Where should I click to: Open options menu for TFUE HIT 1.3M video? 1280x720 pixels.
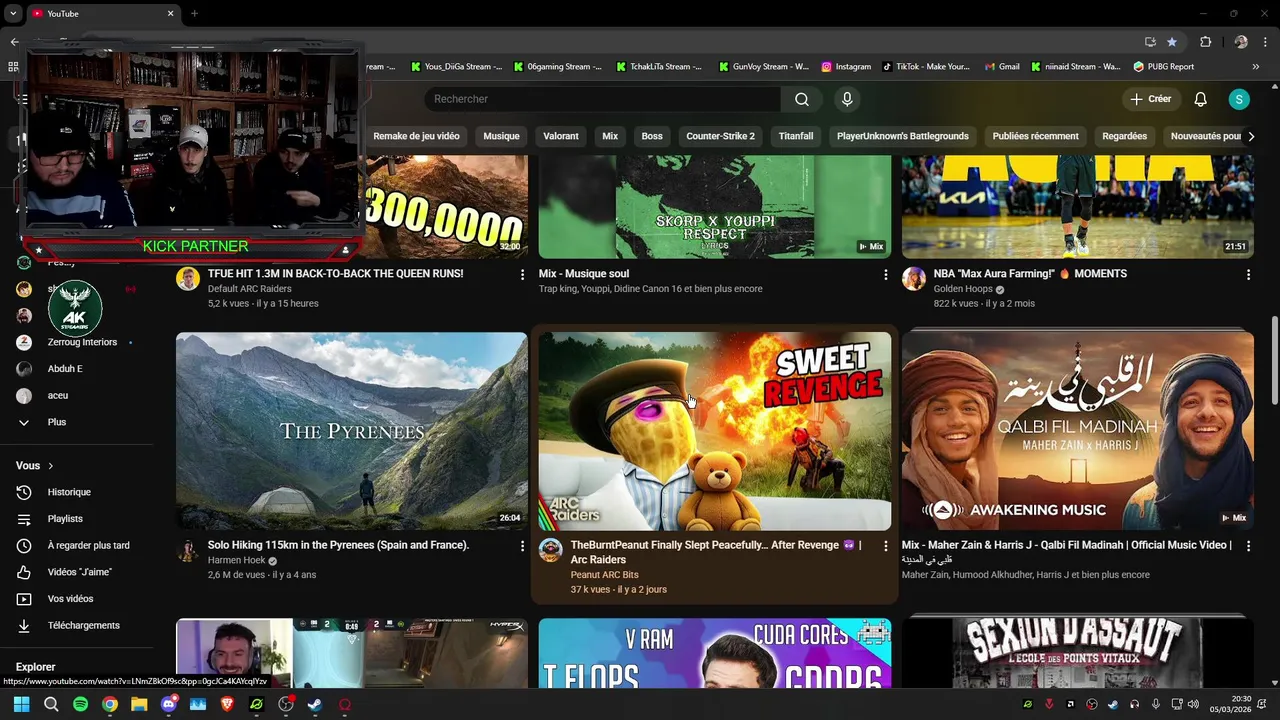[x=522, y=274]
